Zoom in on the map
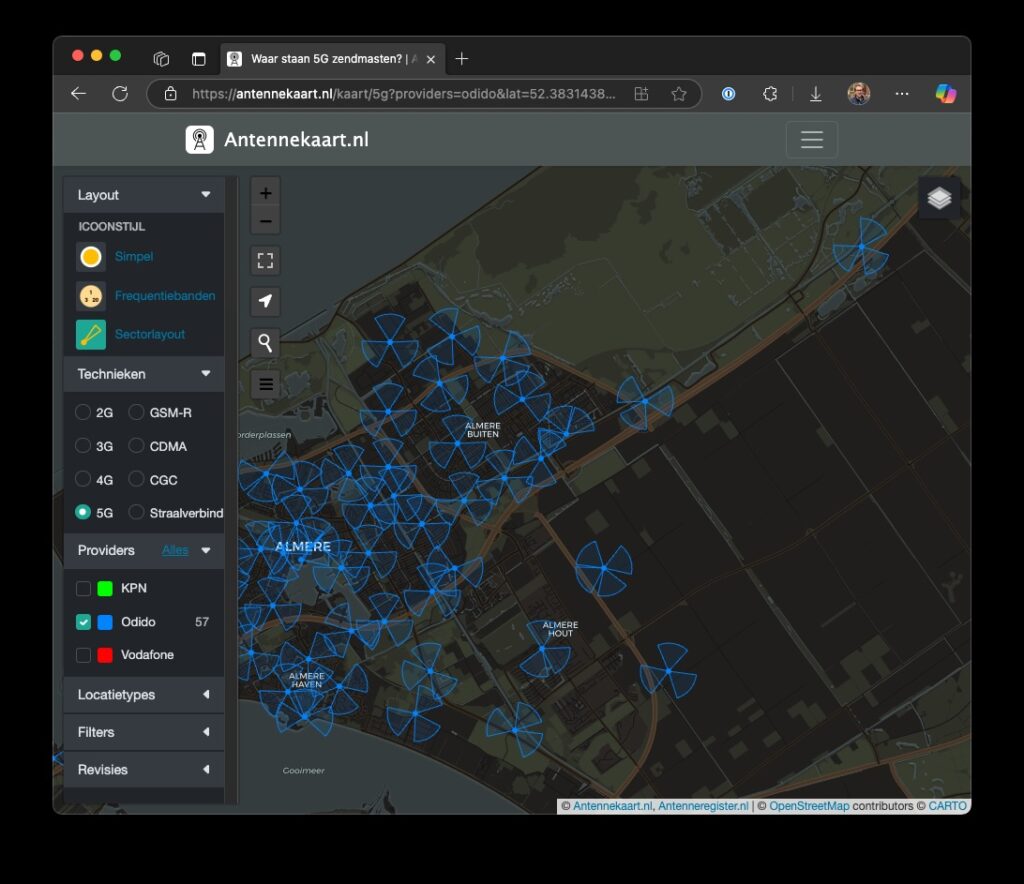 pyautogui.click(x=265, y=193)
